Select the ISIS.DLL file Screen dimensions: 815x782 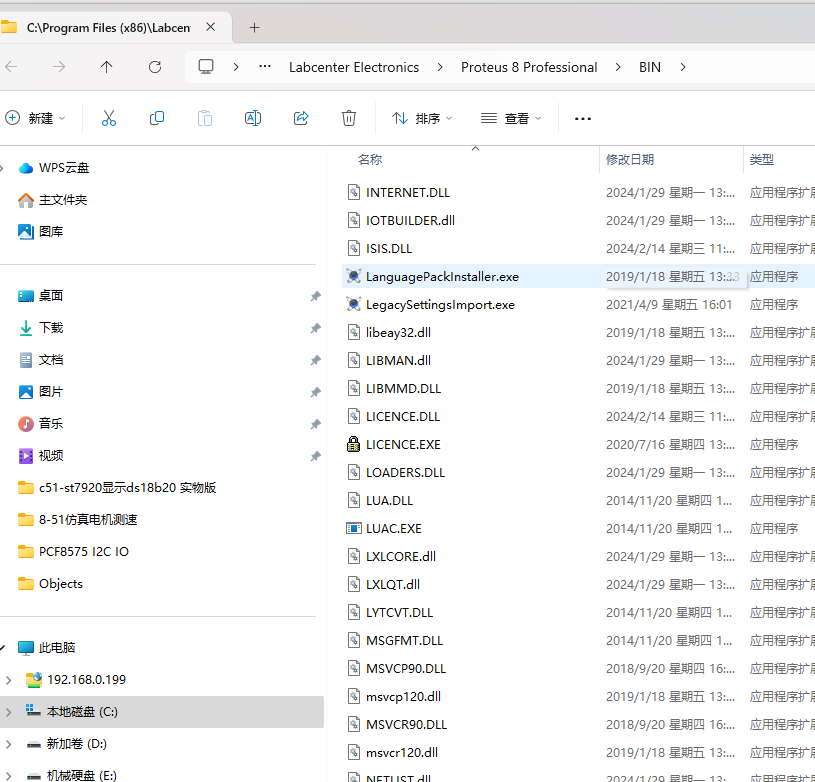pyautogui.click(x=389, y=249)
